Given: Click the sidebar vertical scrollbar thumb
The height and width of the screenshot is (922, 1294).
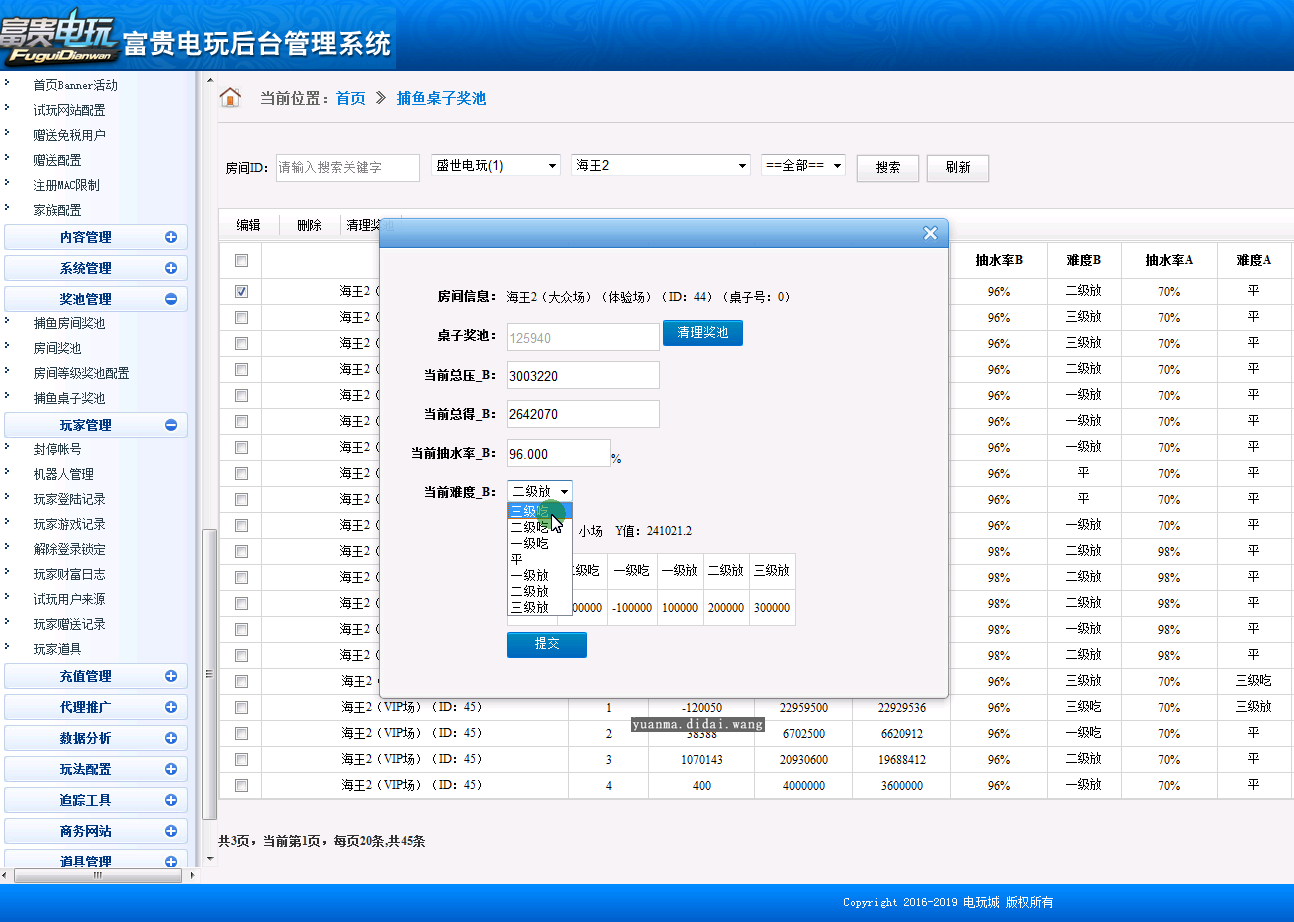Looking at the screenshot, I should 210,675.
